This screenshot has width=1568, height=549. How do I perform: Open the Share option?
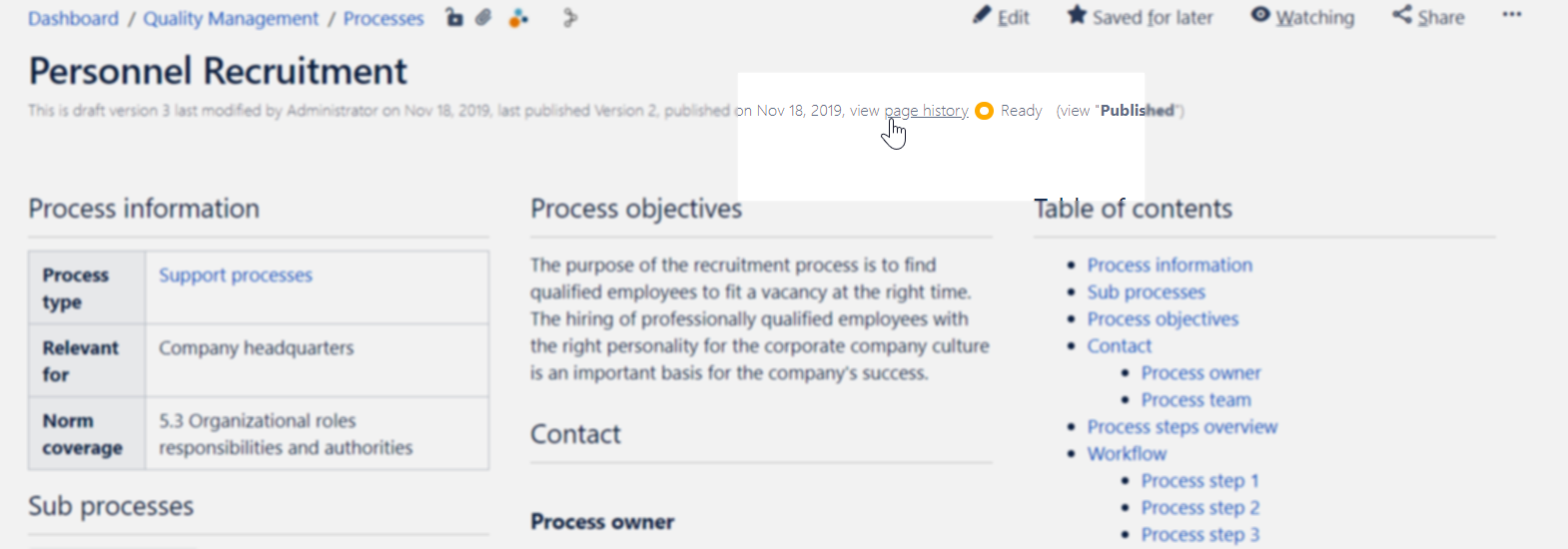point(1428,17)
